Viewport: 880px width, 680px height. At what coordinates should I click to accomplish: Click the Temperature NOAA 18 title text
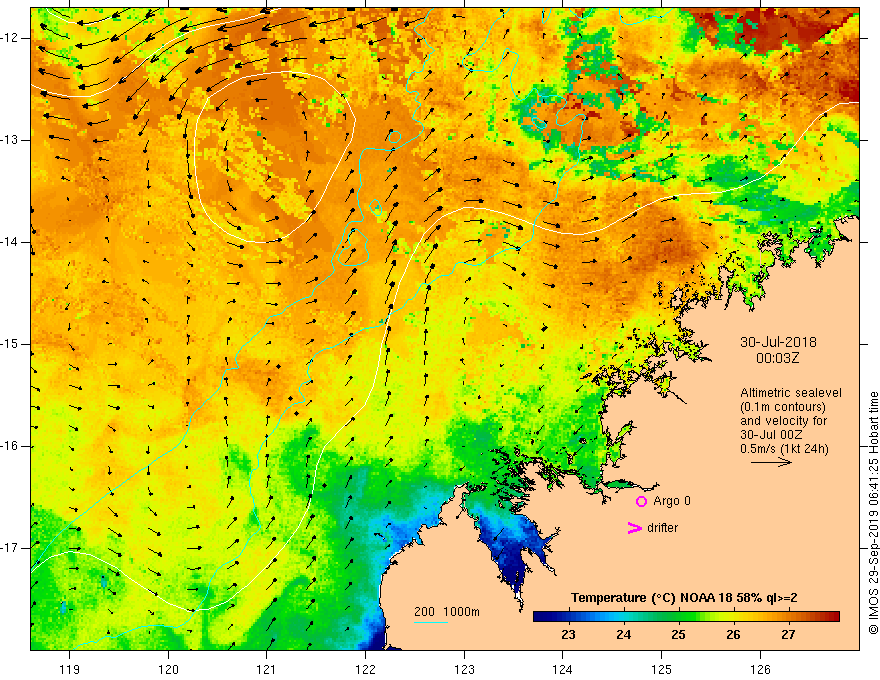[684, 598]
